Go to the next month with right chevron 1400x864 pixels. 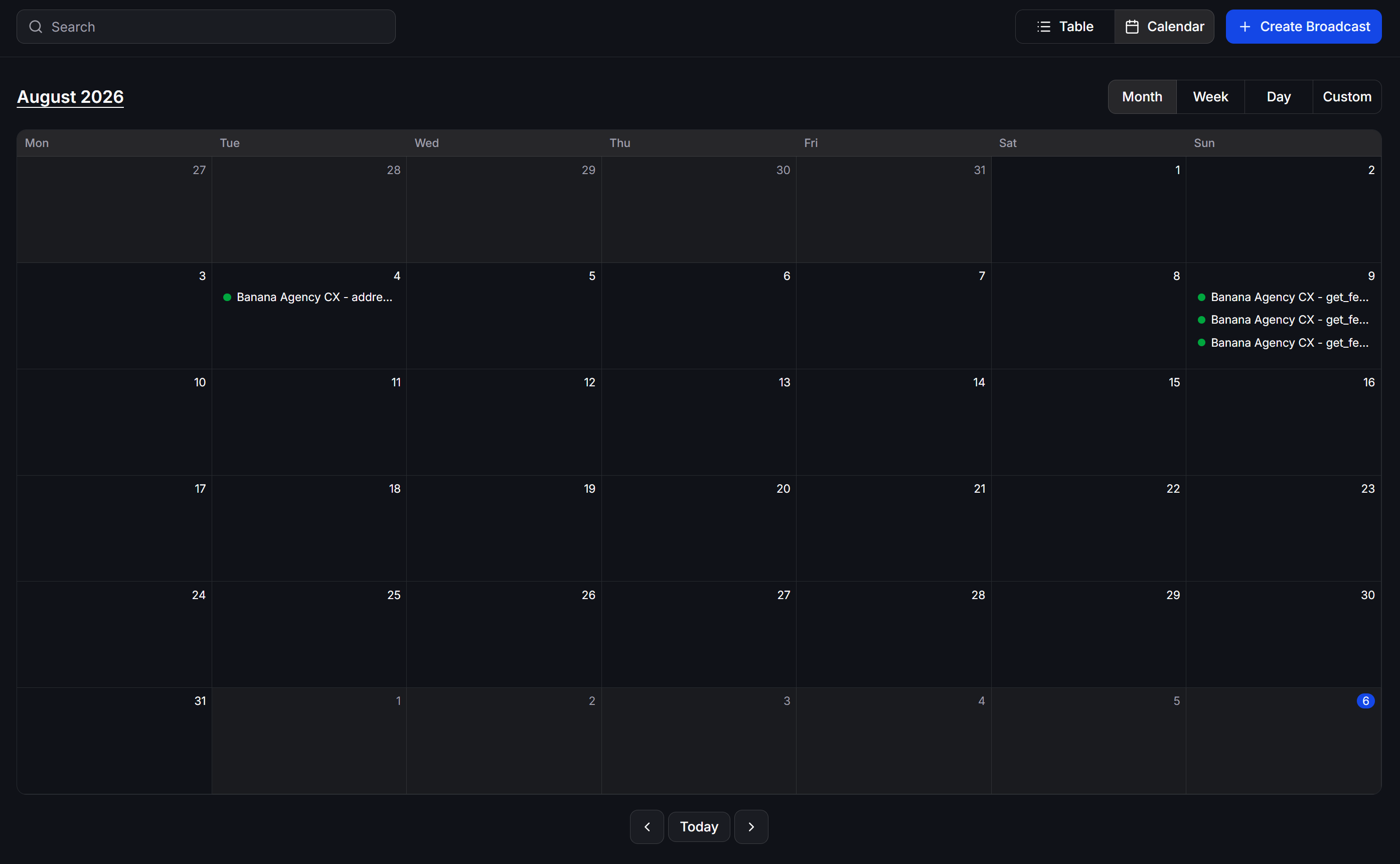(751, 827)
